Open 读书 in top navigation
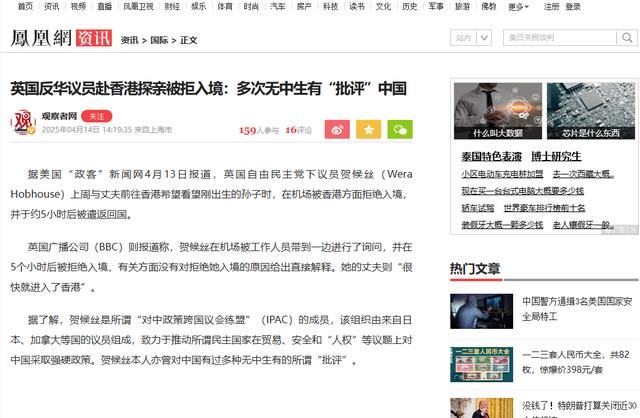 tap(357, 7)
